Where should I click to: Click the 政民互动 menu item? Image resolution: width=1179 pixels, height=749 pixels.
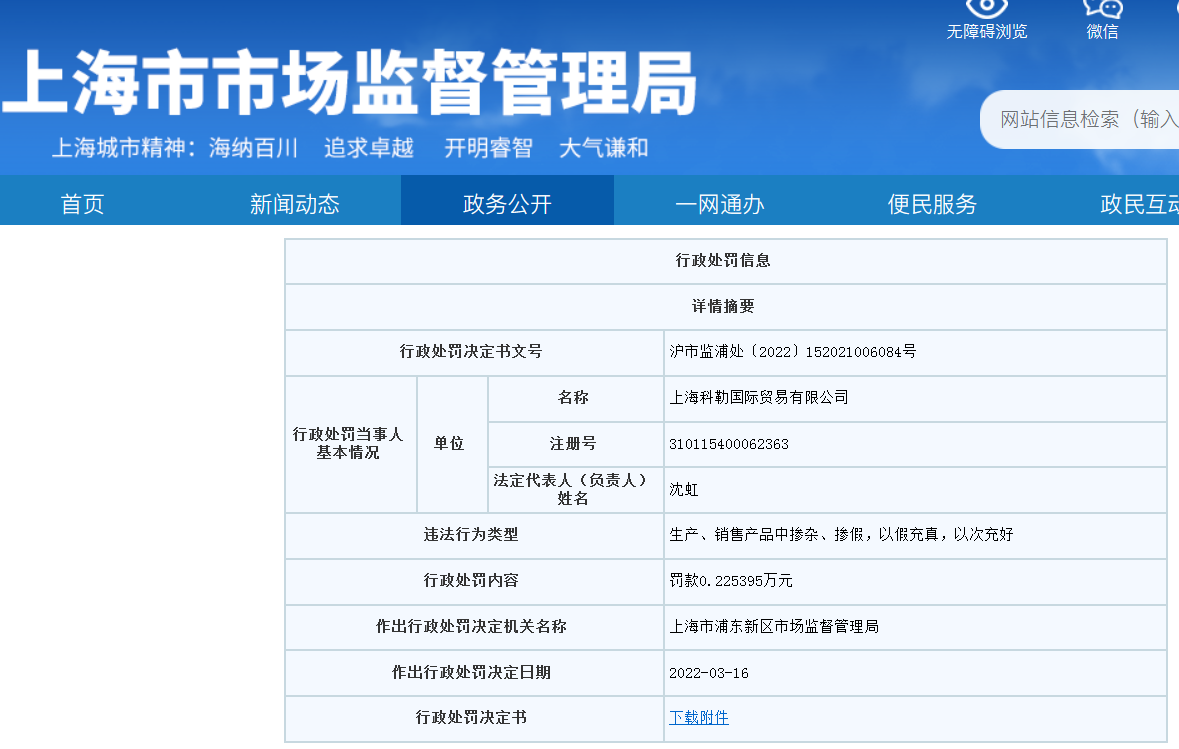(x=1139, y=204)
